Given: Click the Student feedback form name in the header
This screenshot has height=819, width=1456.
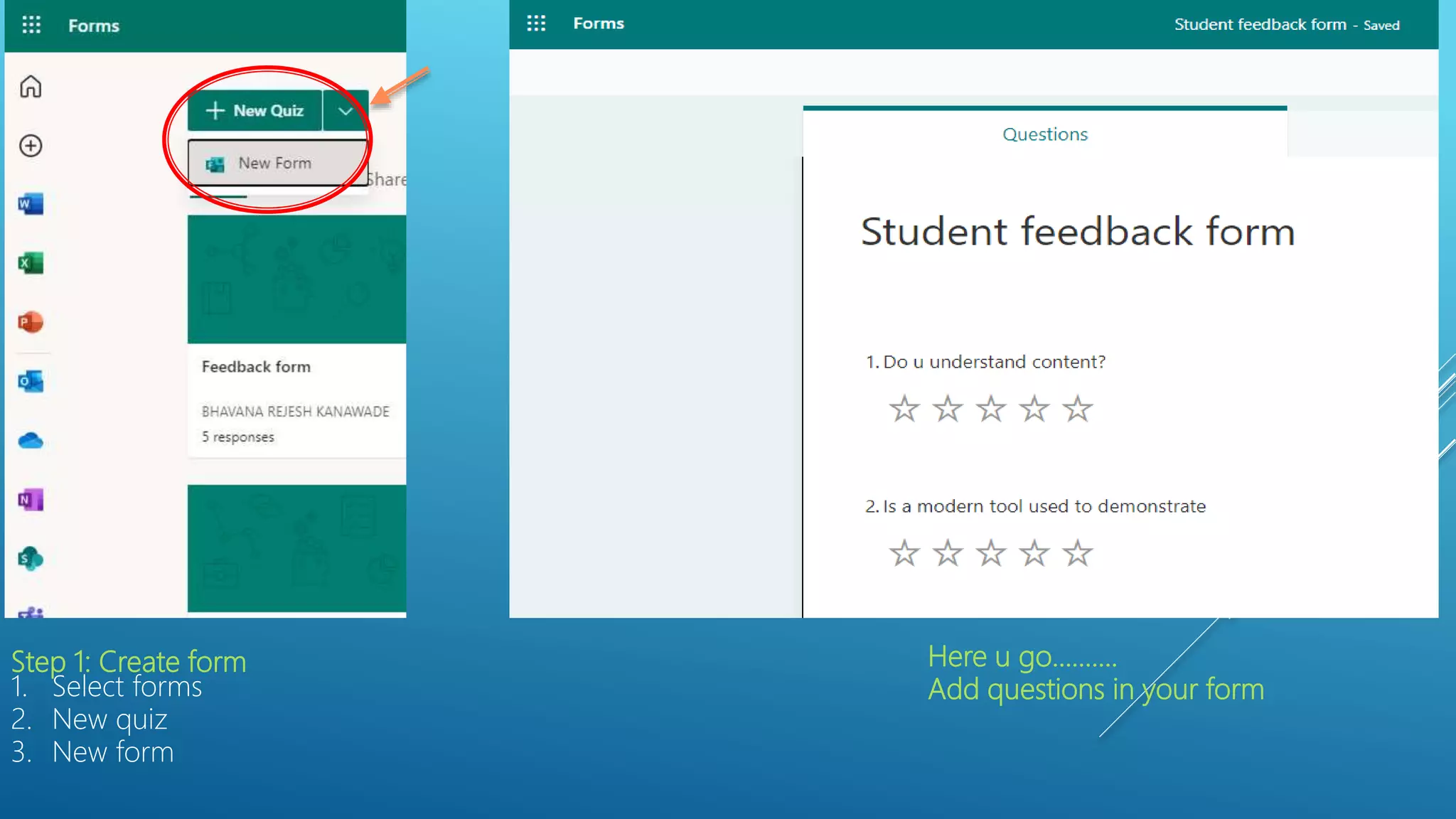Looking at the screenshot, I should coord(1260,24).
